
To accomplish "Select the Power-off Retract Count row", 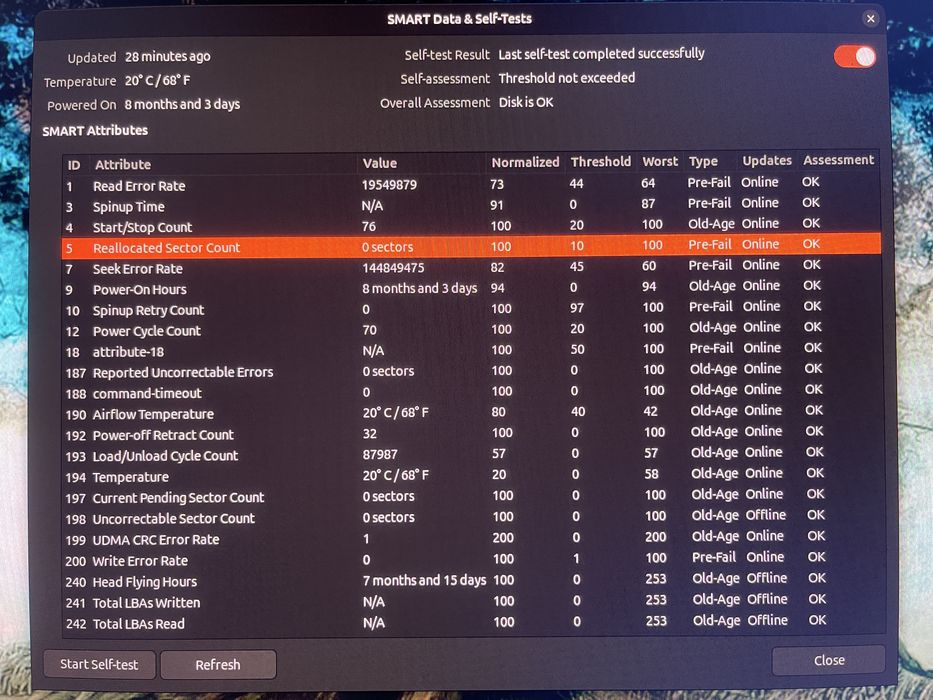I will pos(471,434).
